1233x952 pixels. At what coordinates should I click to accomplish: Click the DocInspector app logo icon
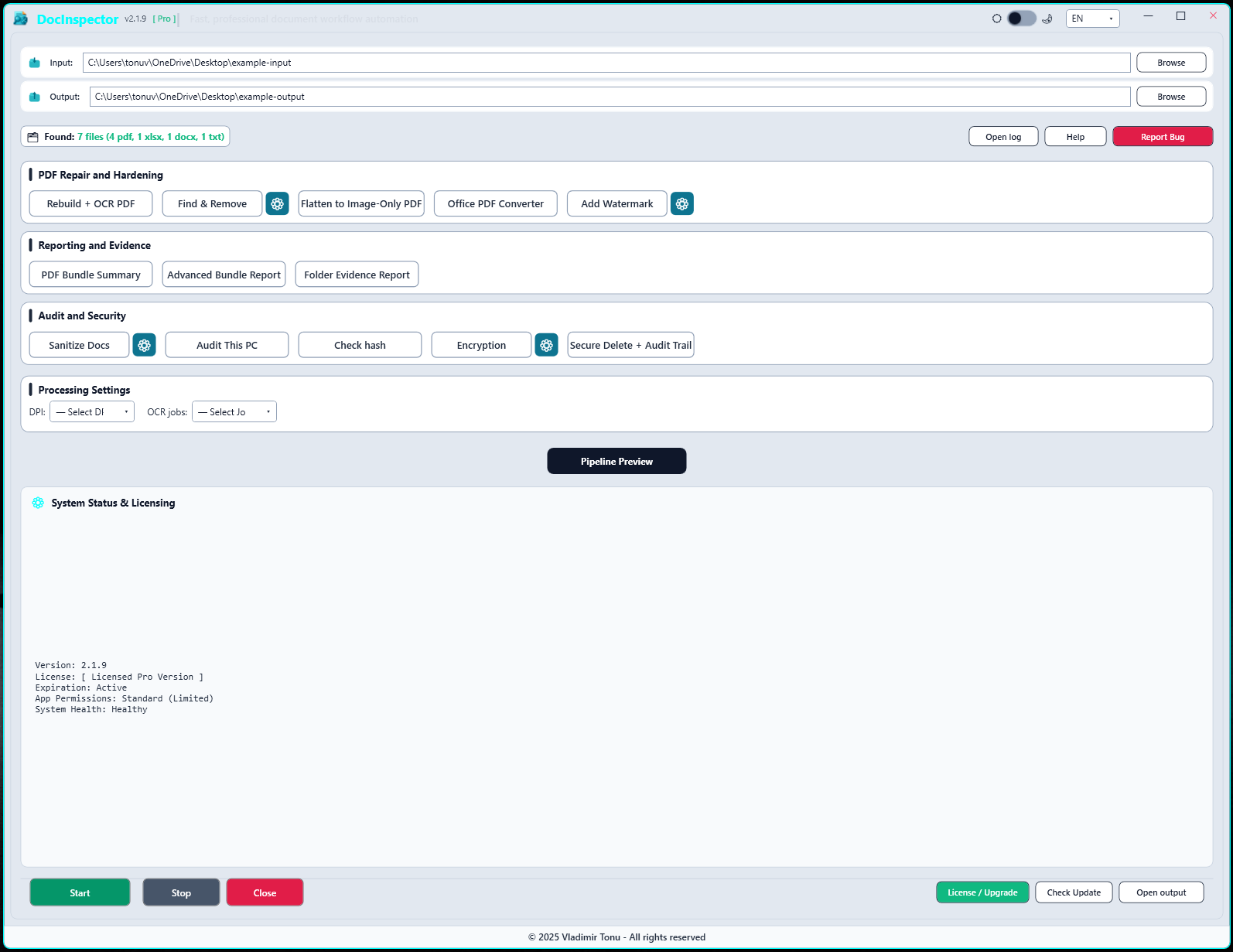(21, 19)
